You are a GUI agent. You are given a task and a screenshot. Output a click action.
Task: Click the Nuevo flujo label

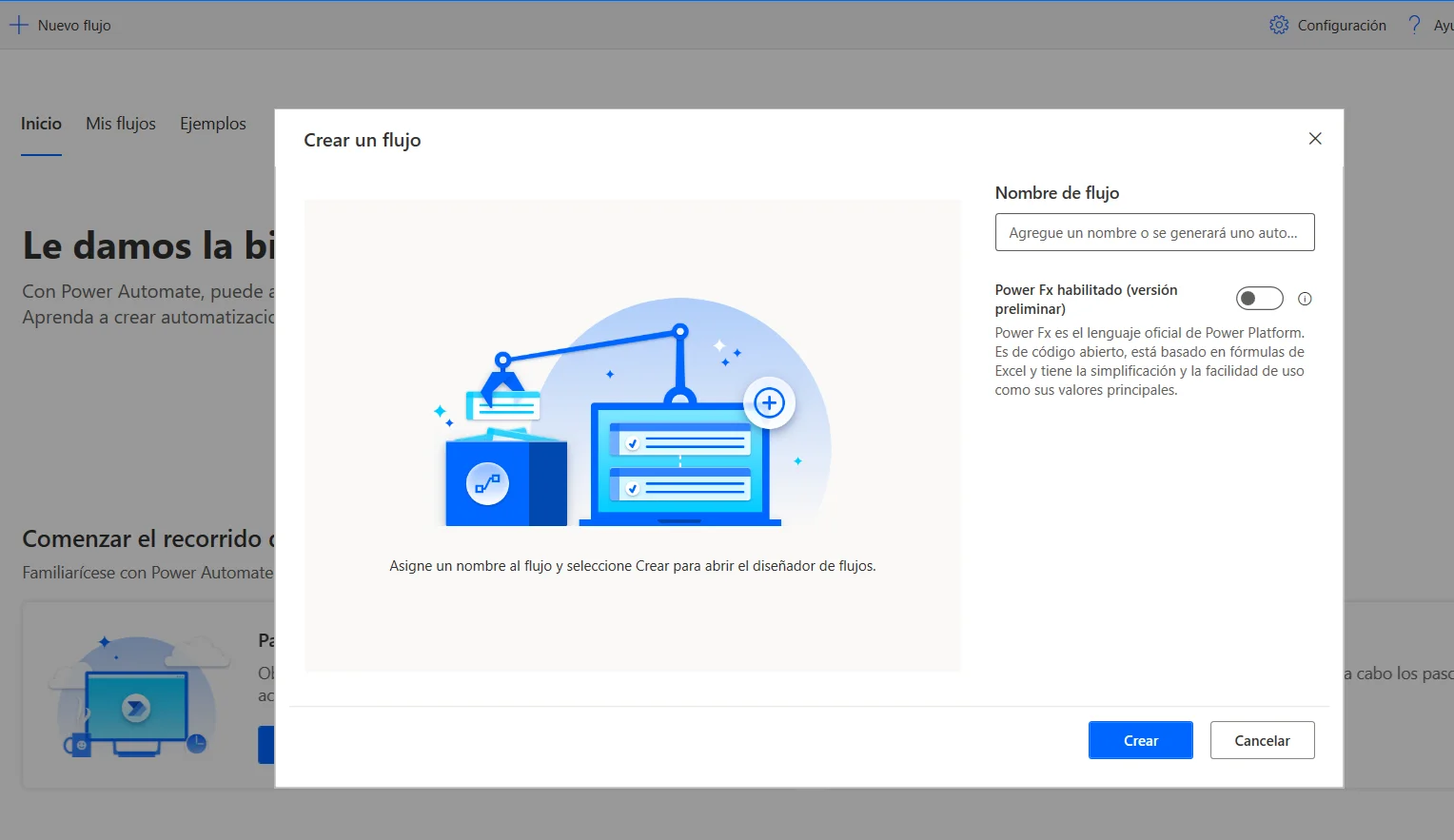pos(74,26)
